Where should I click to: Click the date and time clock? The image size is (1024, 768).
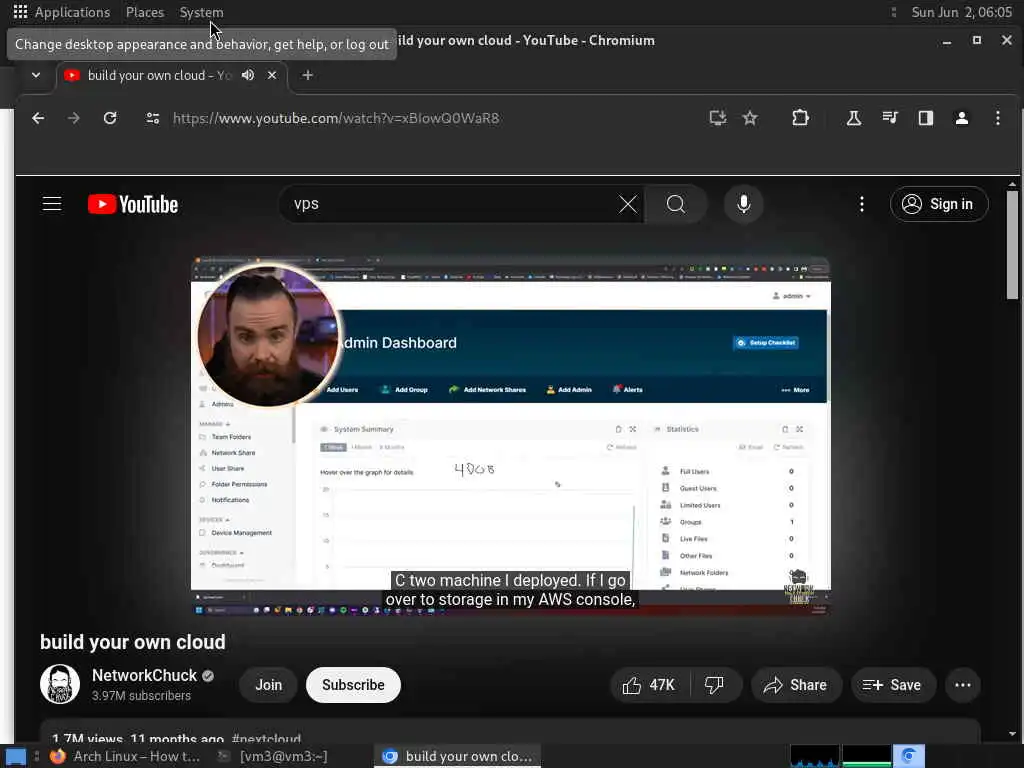(961, 12)
